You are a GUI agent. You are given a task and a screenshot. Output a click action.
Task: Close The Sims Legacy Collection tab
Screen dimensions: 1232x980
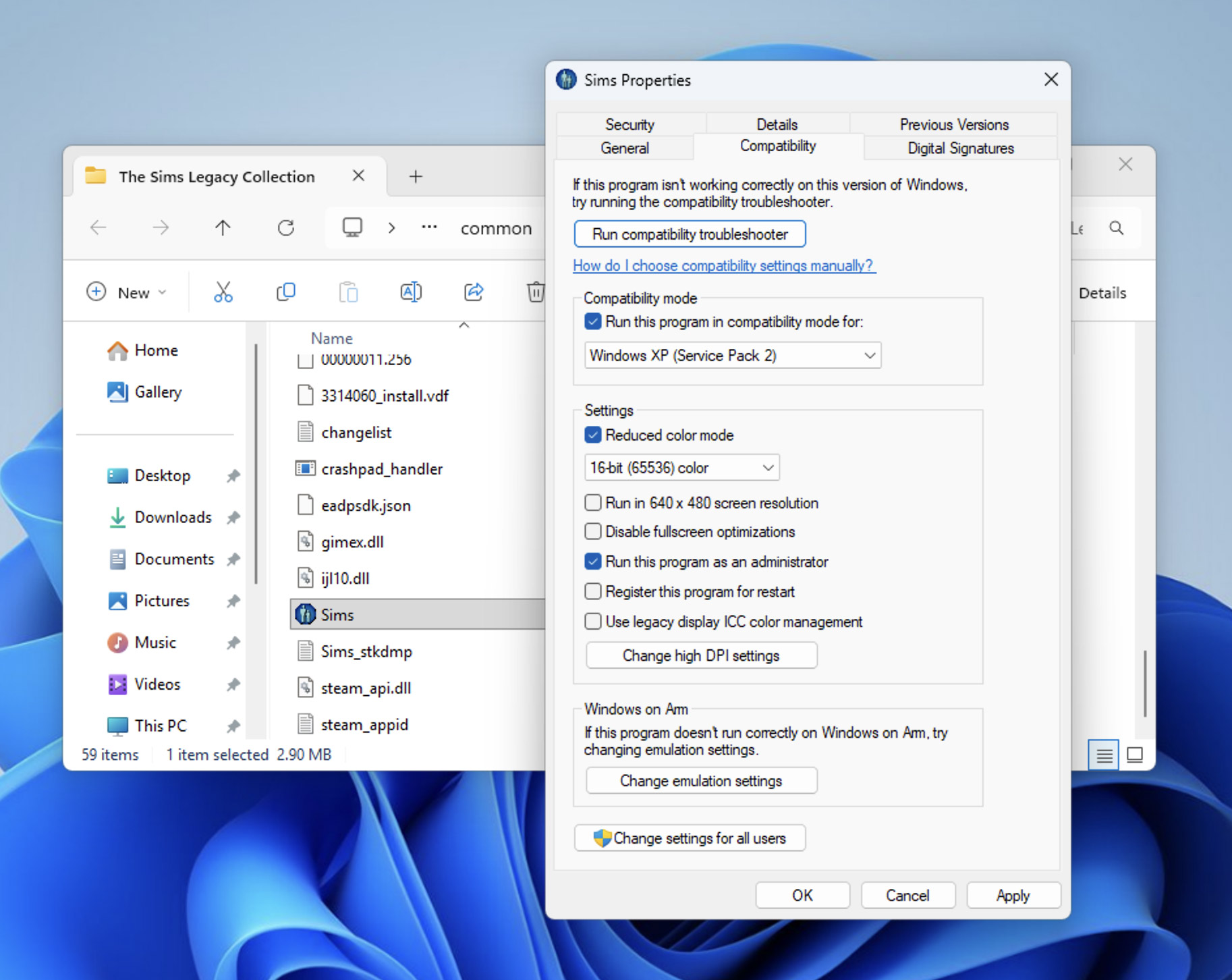(358, 176)
